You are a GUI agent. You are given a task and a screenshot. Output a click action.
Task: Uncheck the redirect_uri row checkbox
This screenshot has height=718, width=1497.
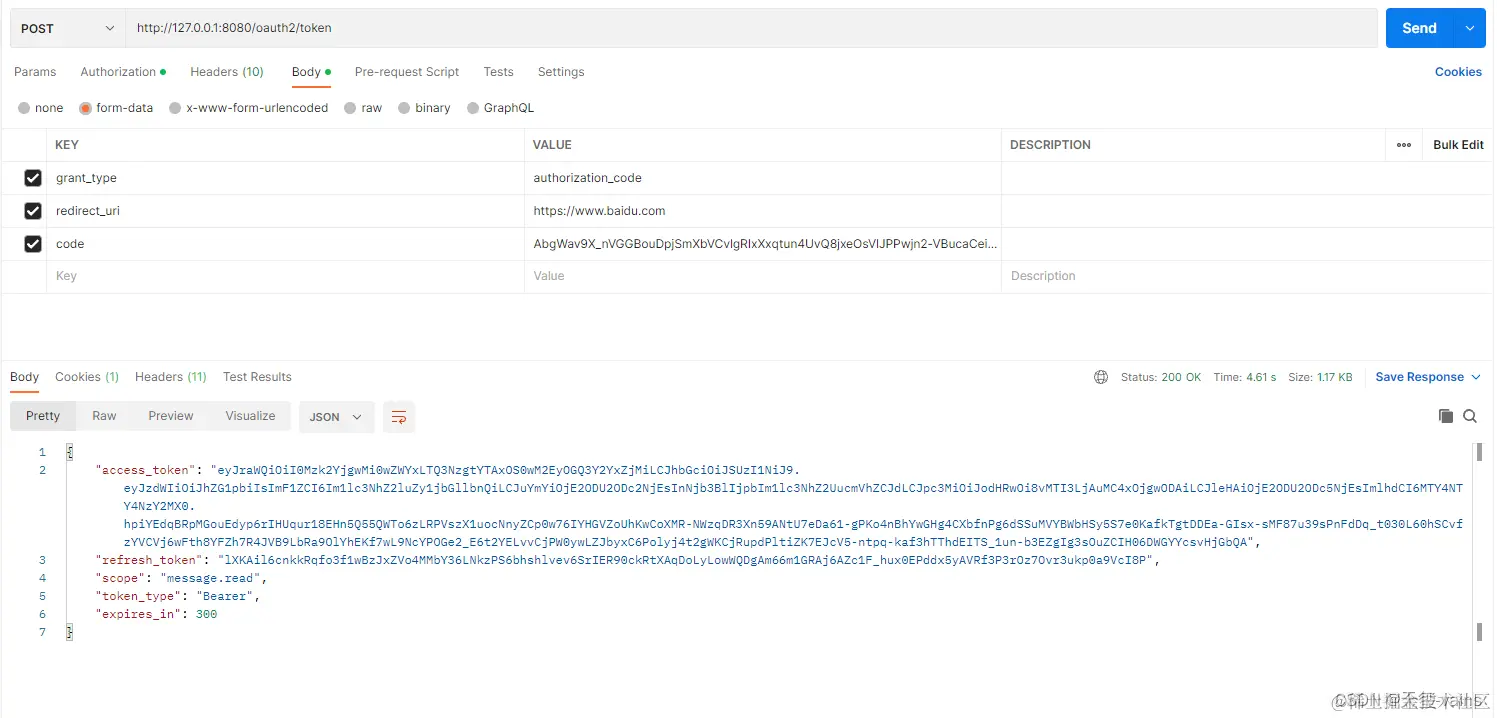pyautogui.click(x=33, y=211)
